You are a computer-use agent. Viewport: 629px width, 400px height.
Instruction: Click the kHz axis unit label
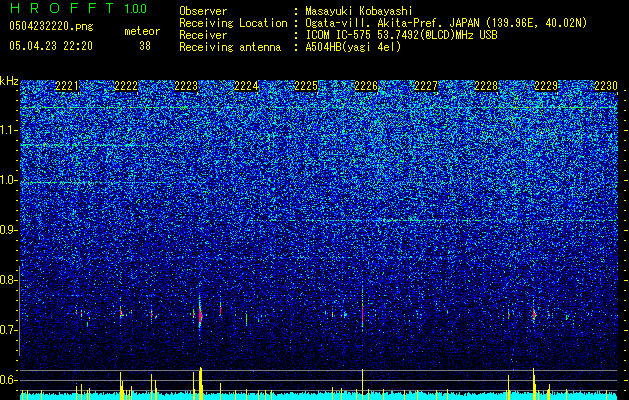coord(9,81)
